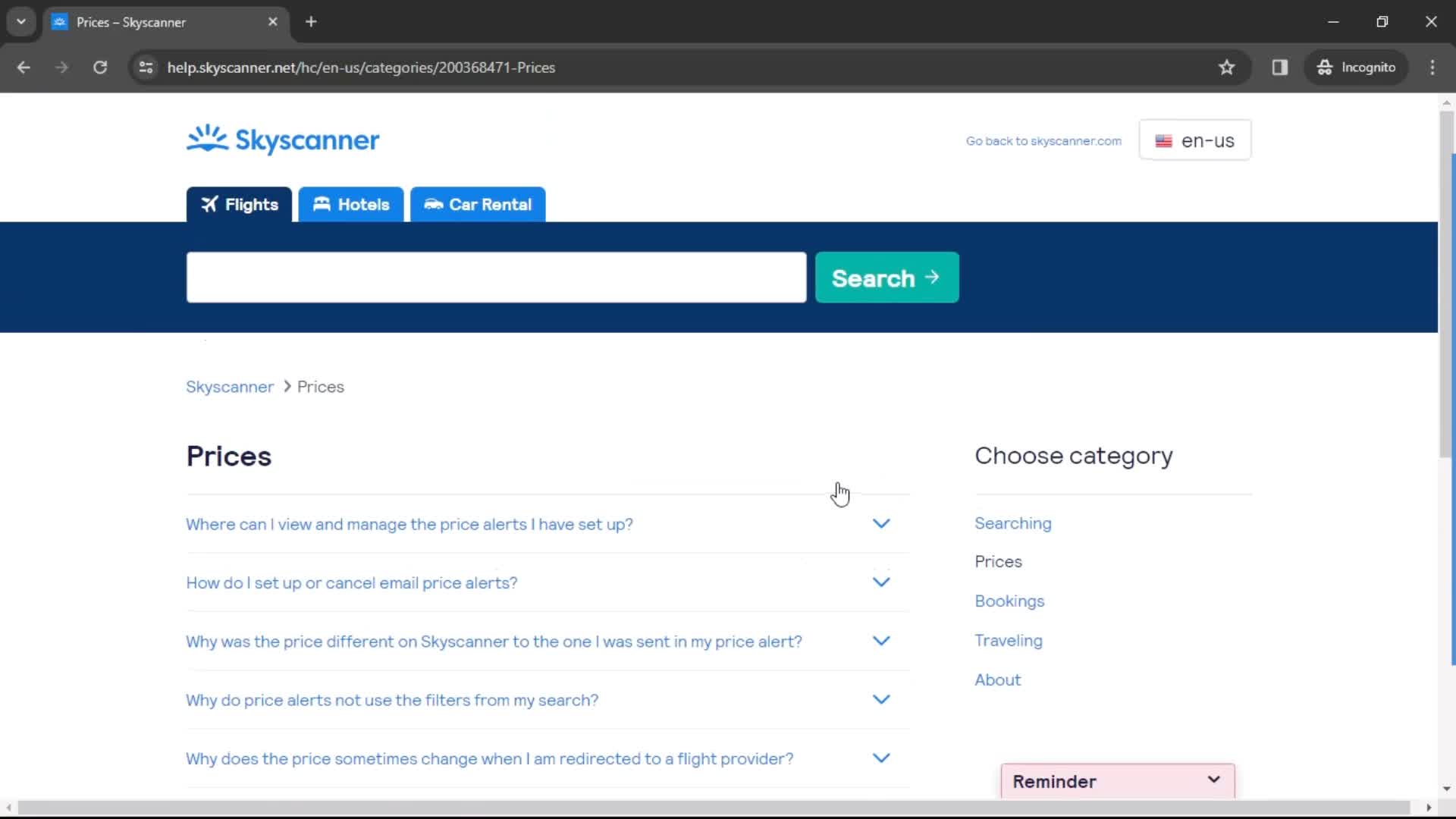The height and width of the screenshot is (819, 1456).
Task: Expand 'redirected to a flight provider' chevron
Action: [881, 758]
